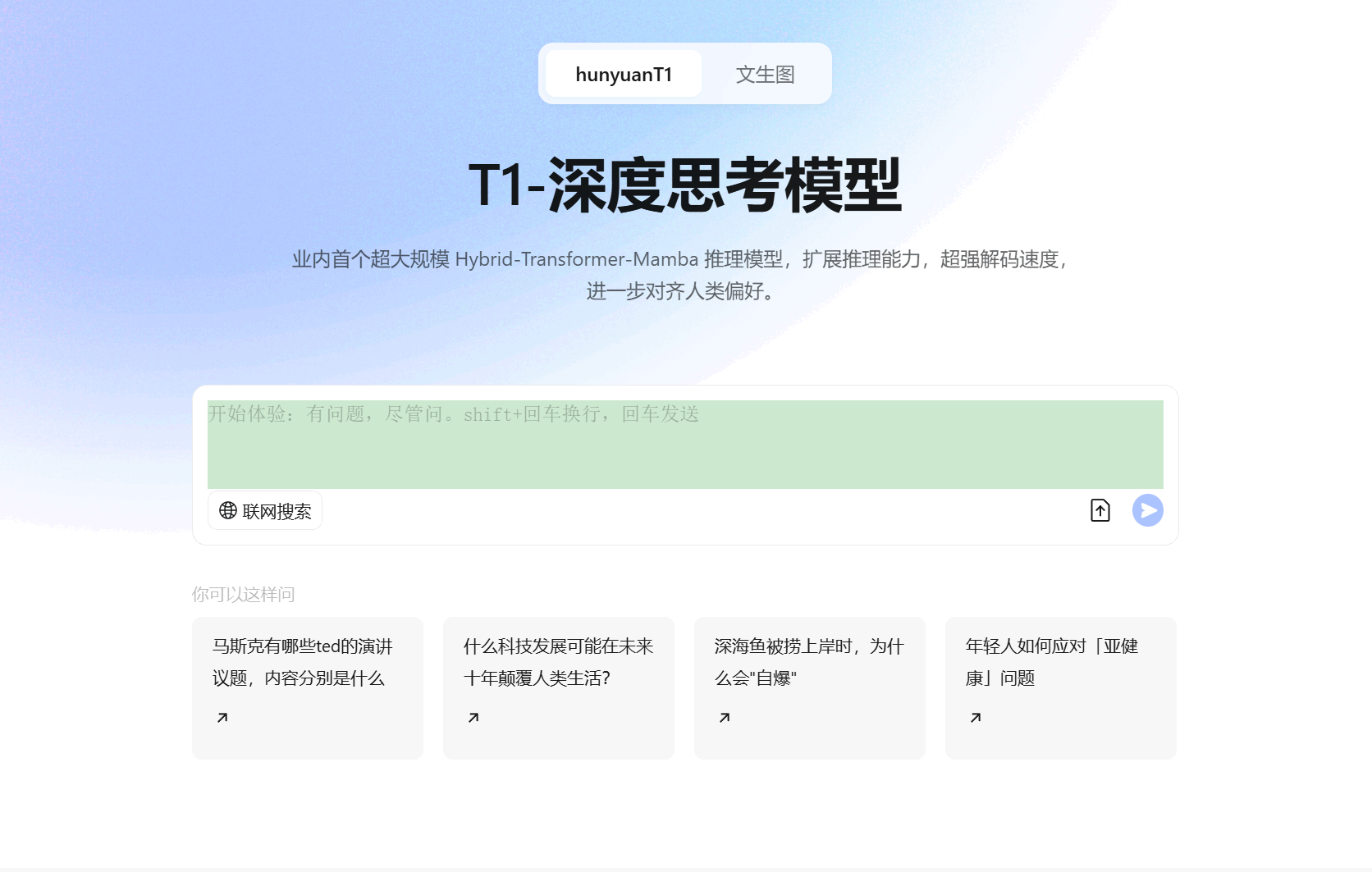Viewport: 1372px width, 872px height.
Task: Switch to the hunyuanT1 tab
Action: pyautogui.click(x=624, y=74)
